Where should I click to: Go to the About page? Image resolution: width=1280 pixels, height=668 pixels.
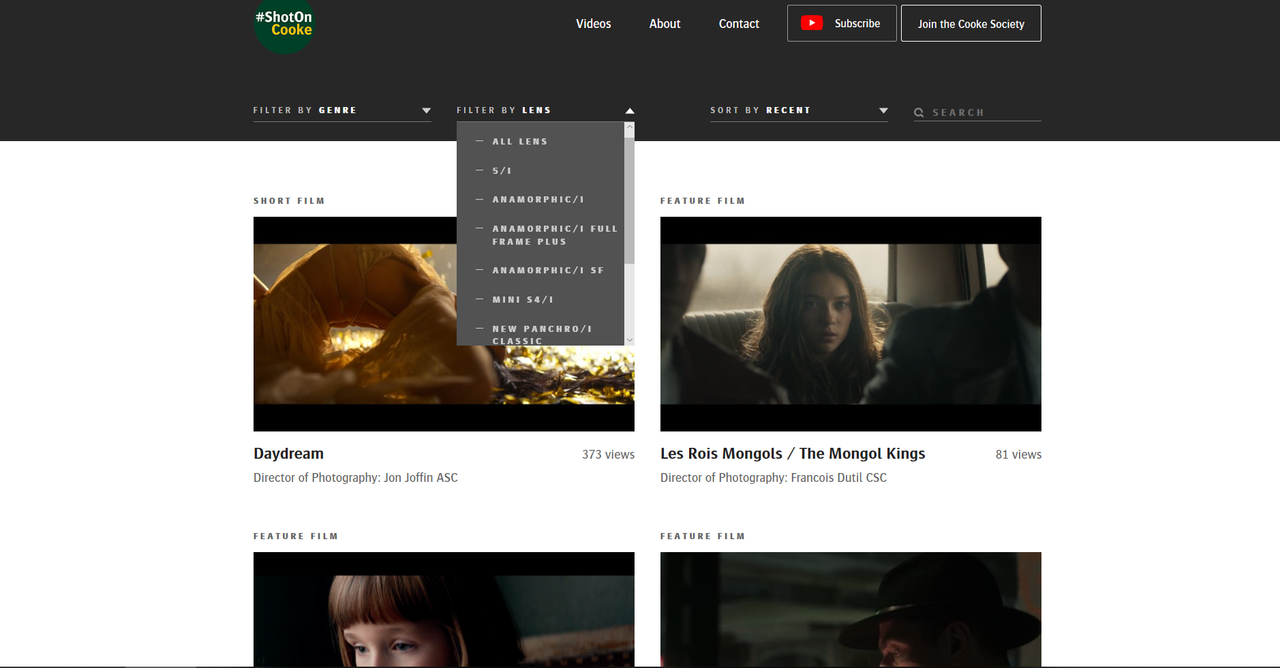[665, 24]
